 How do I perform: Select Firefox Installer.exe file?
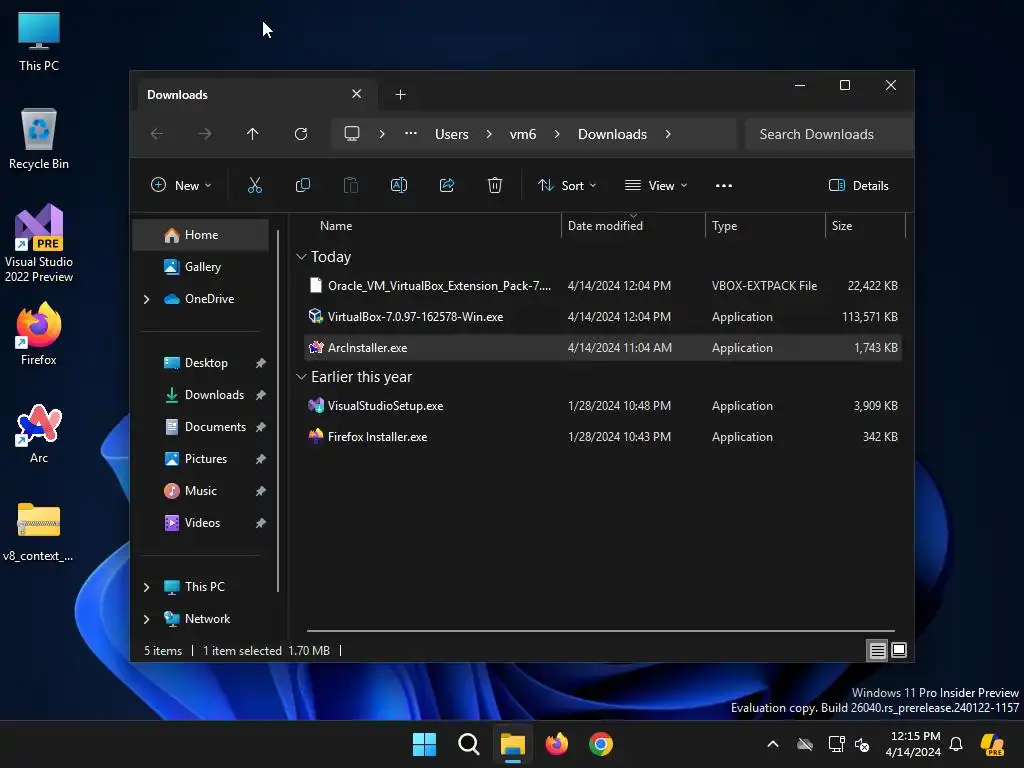click(x=603, y=437)
